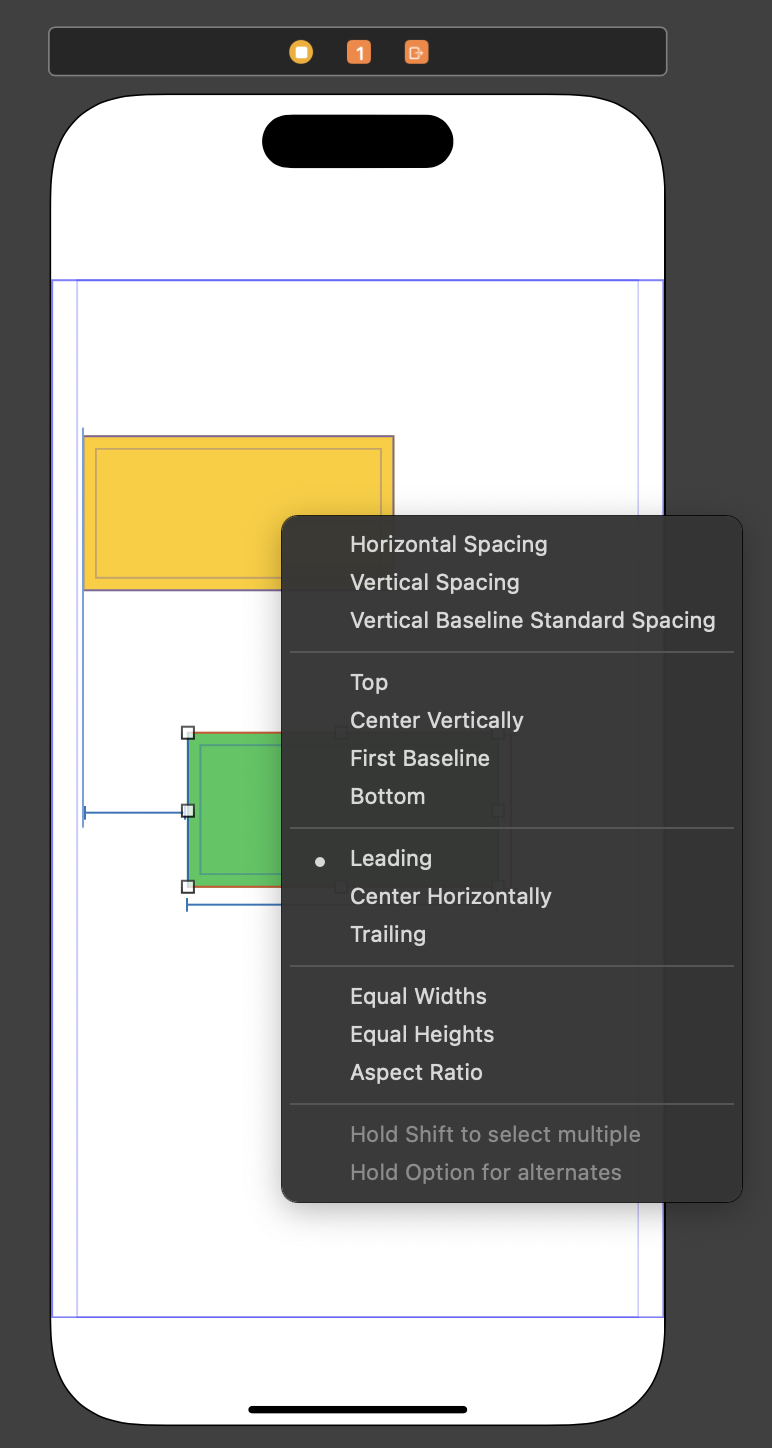Click the View Controller icon in scene dock

301,52
